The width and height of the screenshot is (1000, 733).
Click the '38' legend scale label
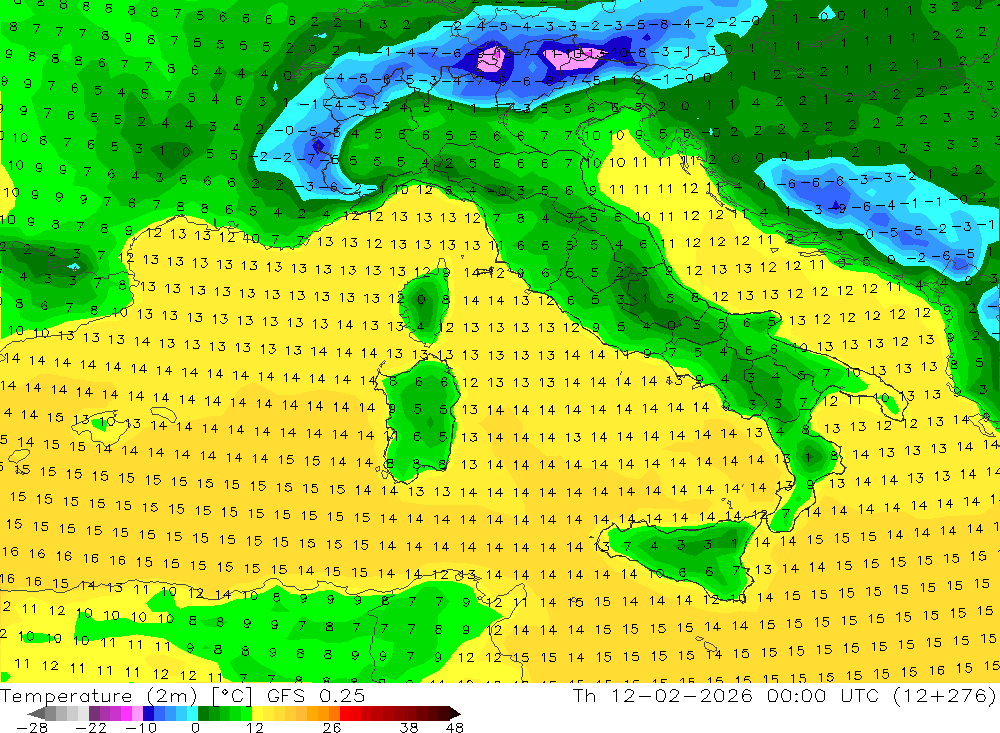coord(409,727)
